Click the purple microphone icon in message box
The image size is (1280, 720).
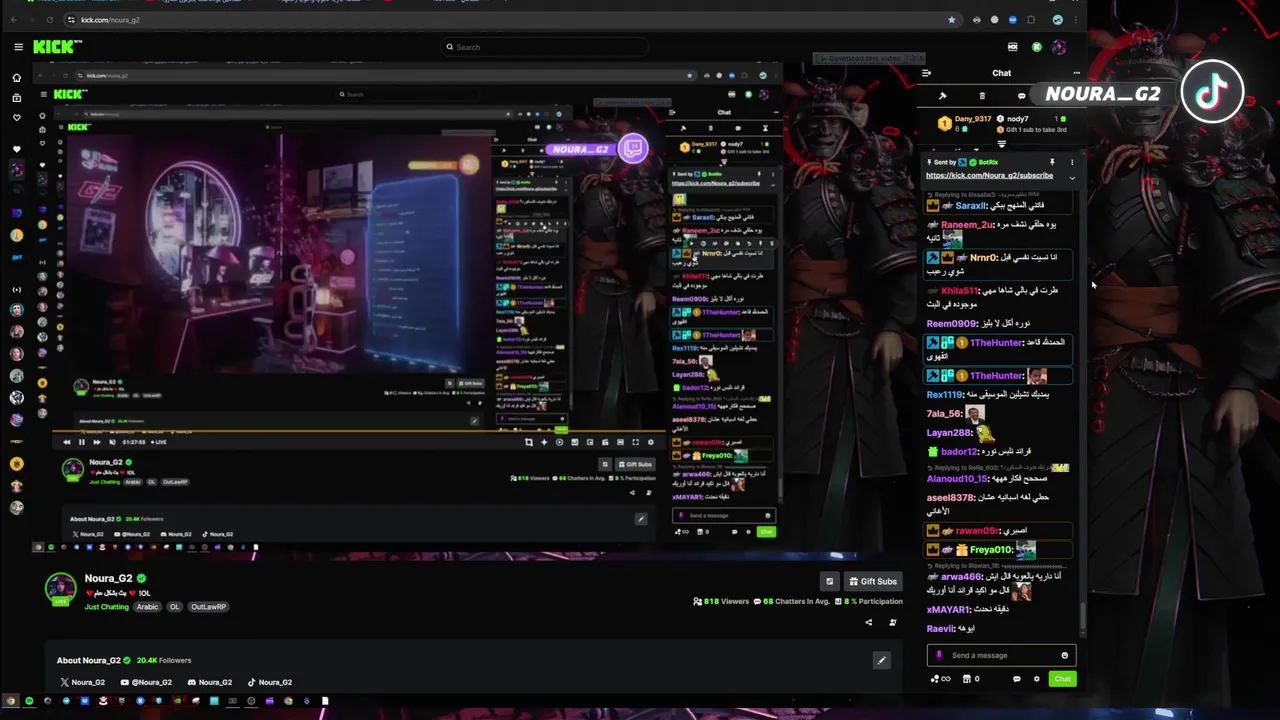pos(938,656)
